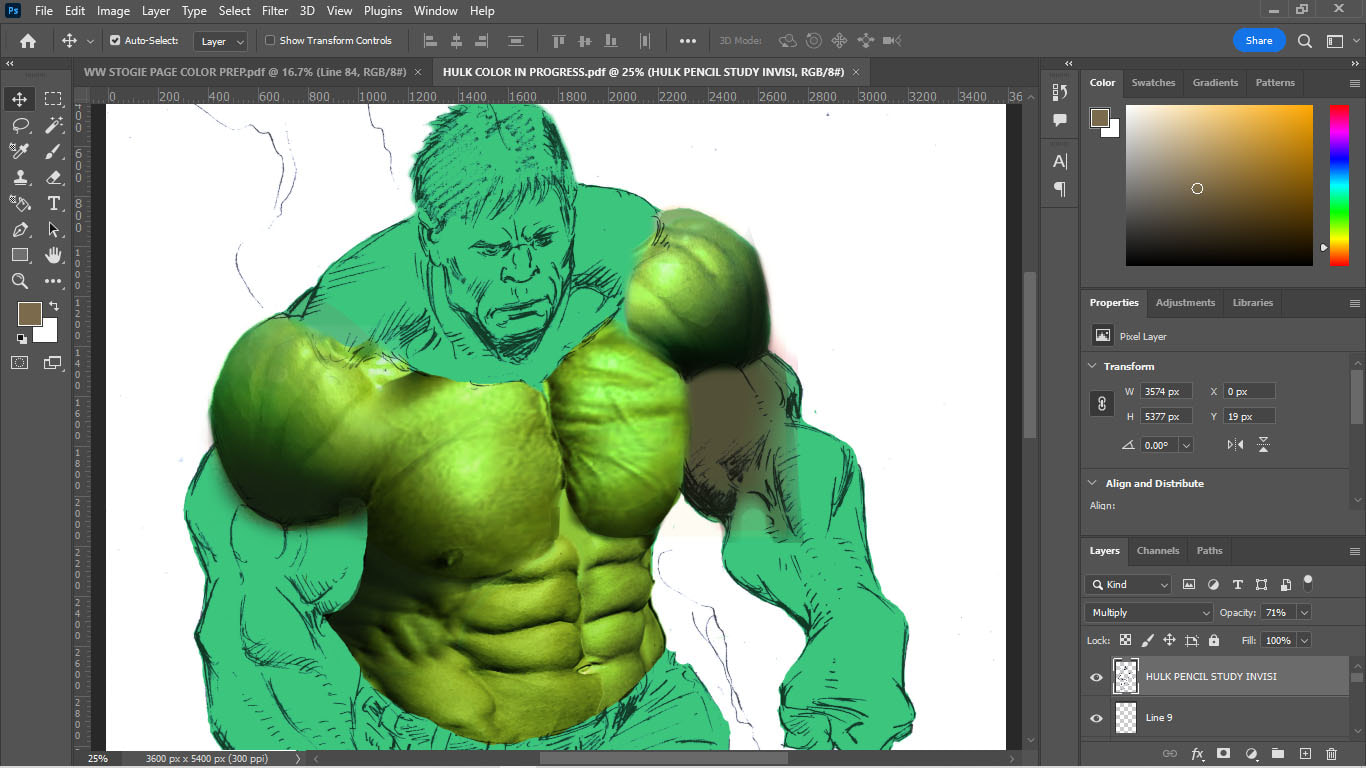
Task: Open the Search magnifier icon
Action: pos(1305,41)
